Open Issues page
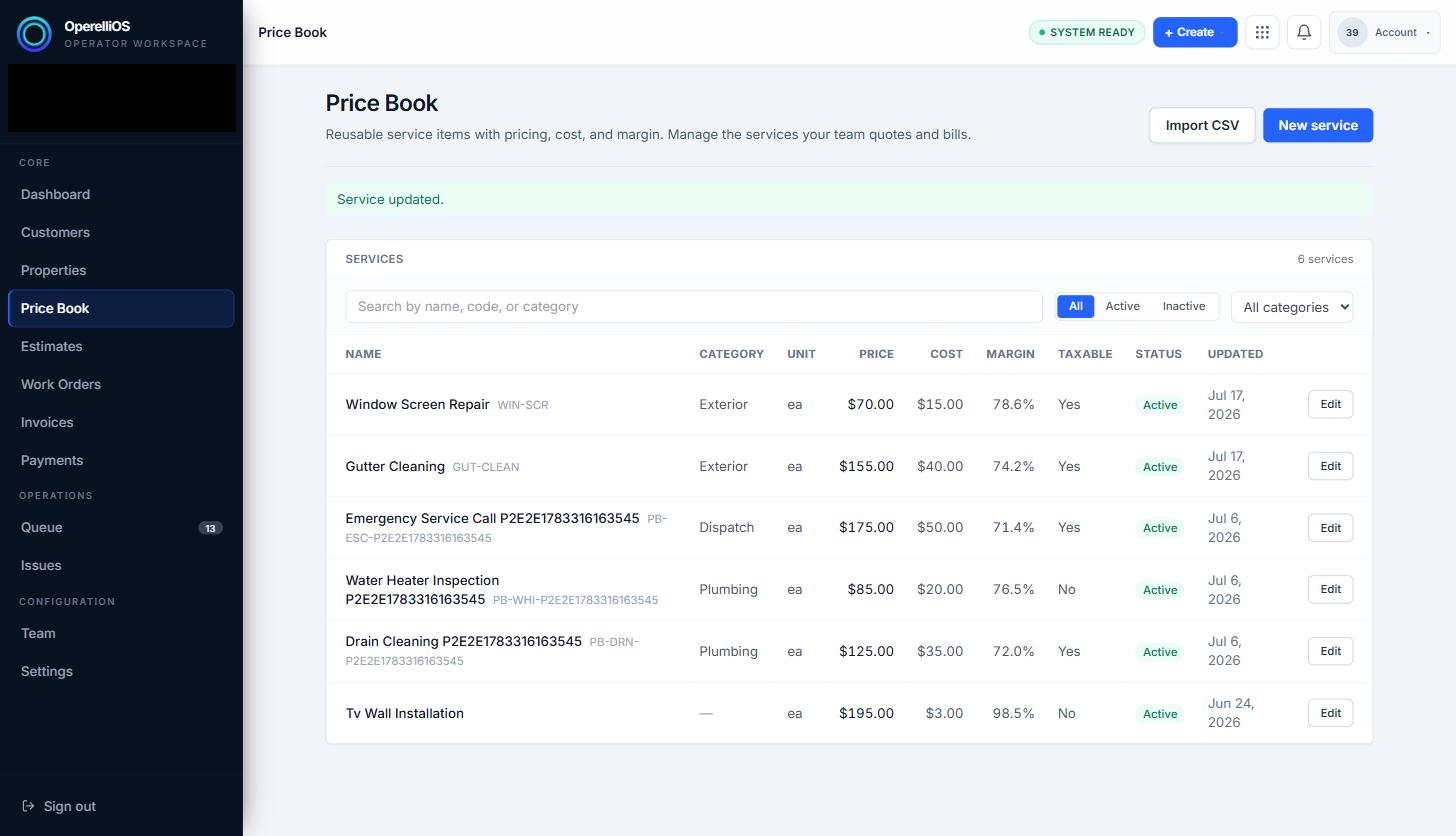The width and height of the screenshot is (1456, 836). [x=121, y=565]
